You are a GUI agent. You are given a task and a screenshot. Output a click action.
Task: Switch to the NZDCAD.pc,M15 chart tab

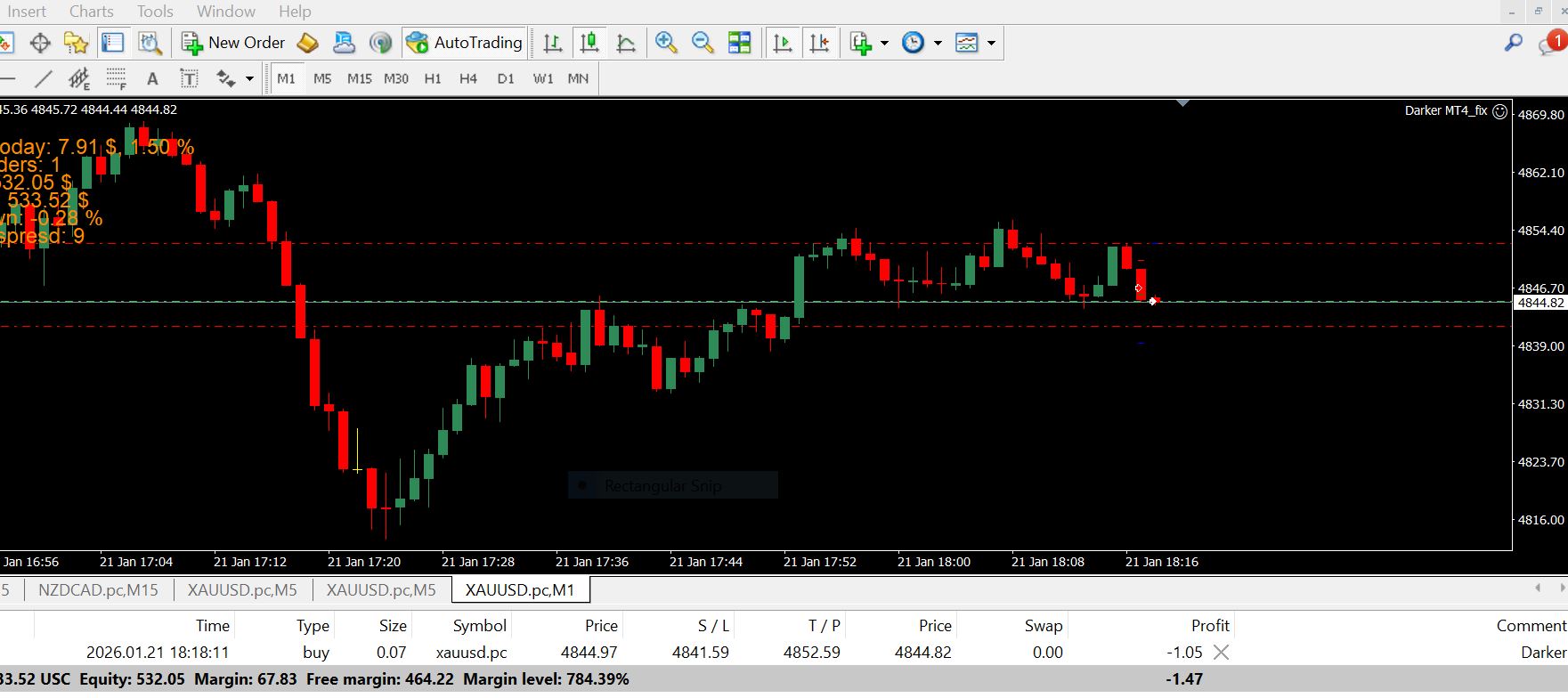(x=98, y=589)
